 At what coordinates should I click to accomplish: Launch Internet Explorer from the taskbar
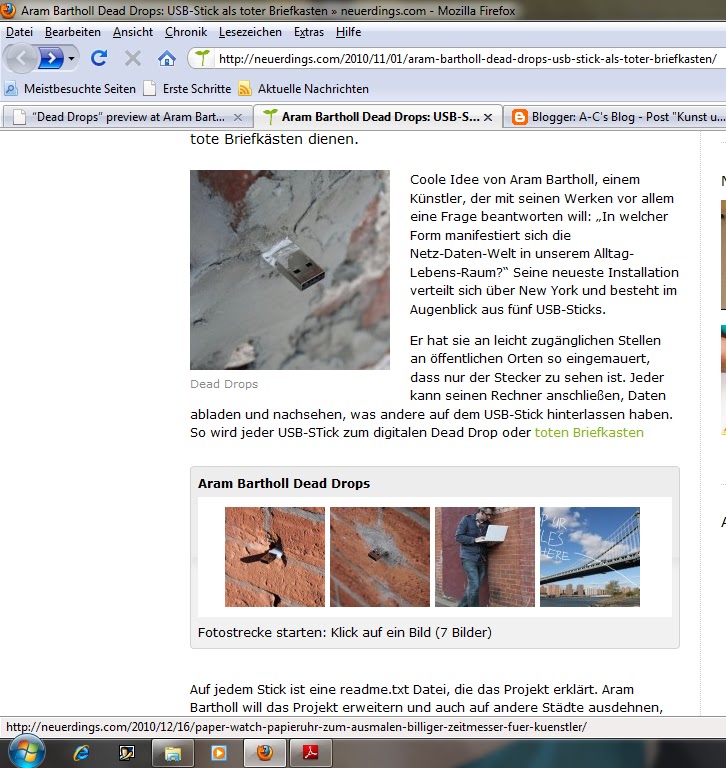click(81, 753)
